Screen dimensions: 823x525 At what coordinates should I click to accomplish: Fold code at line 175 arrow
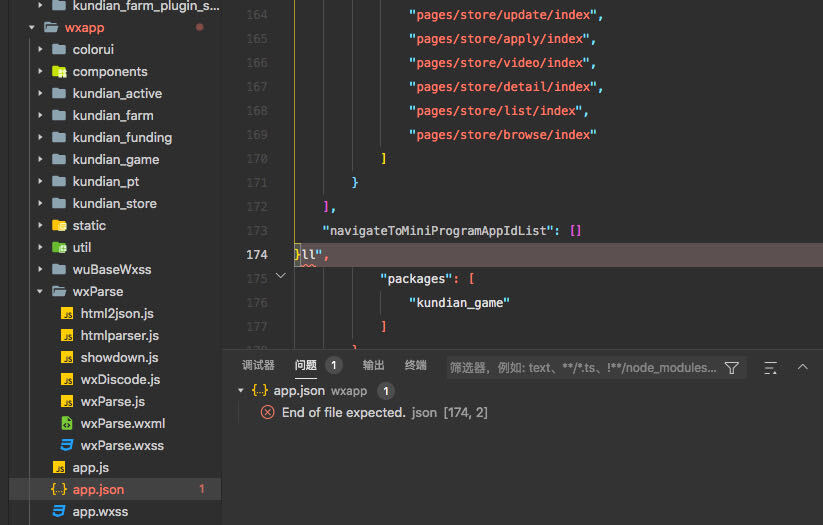(x=280, y=277)
